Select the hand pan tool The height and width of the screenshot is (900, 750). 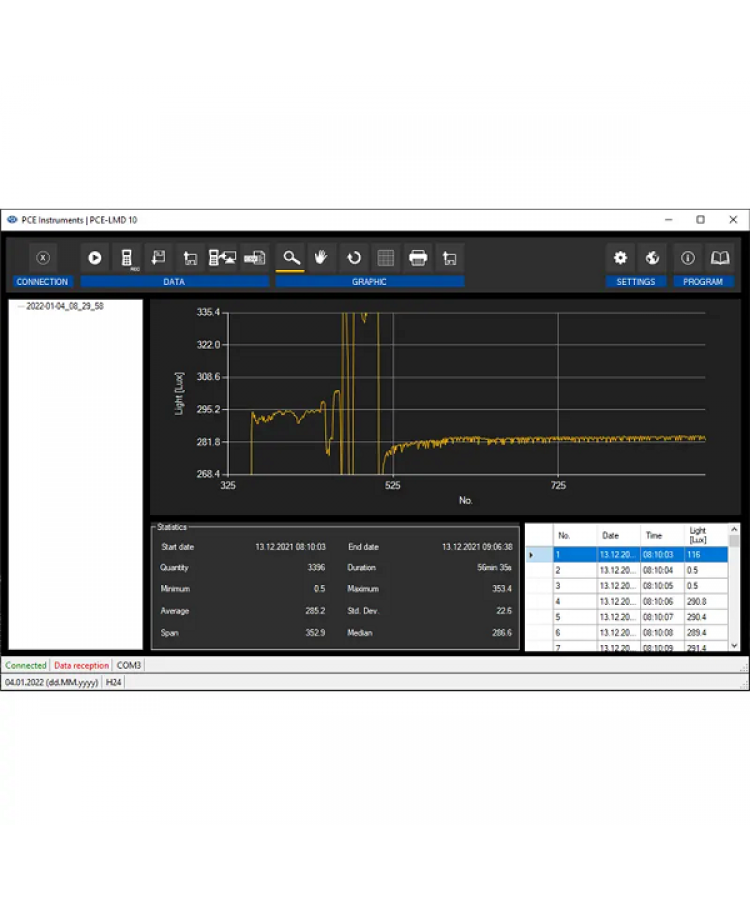(321, 257)
